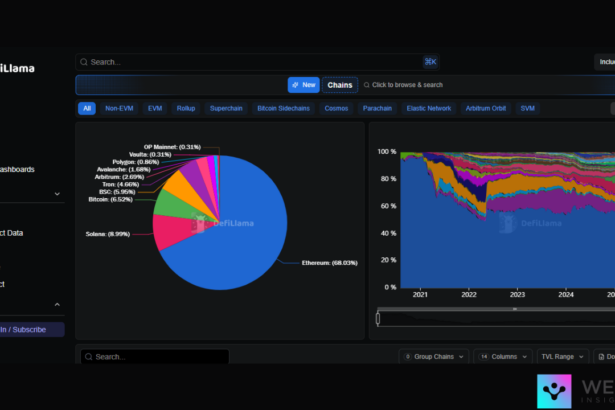The width and height of the screenshot is (615, 410).
Task: Click the magnifier icon in top search bar
Action: pyautogui.click(x=83, y=61)
